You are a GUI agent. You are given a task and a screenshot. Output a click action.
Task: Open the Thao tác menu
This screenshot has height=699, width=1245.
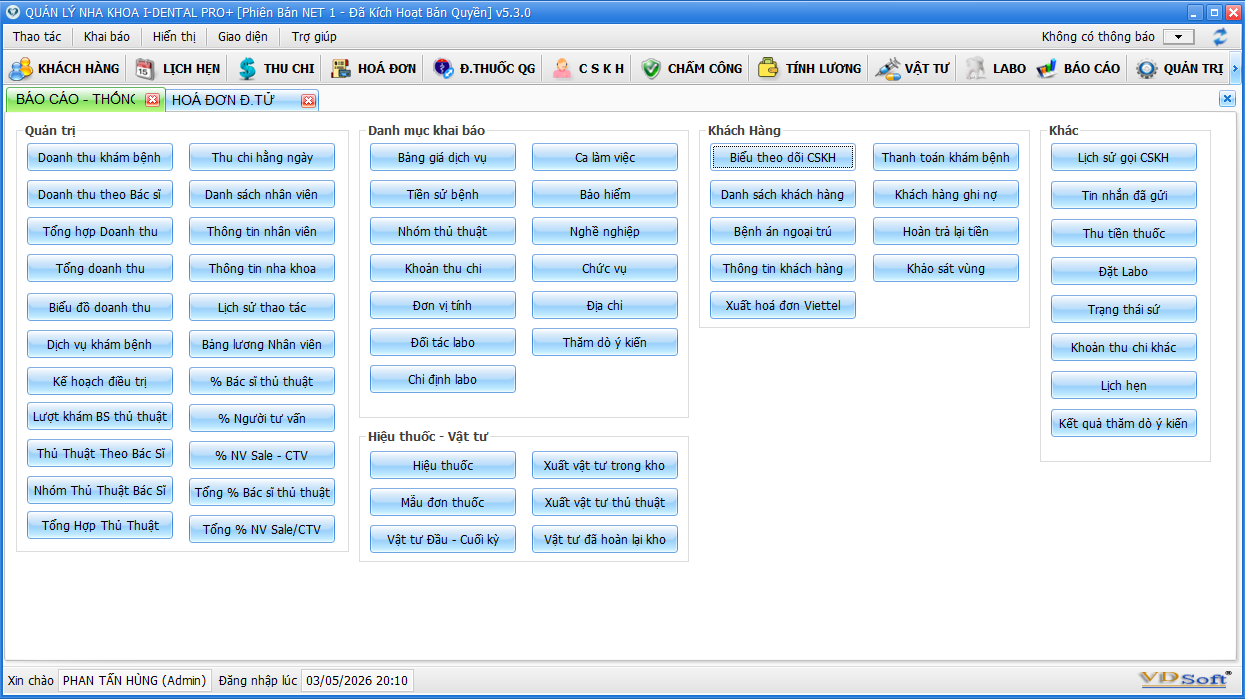click(x=37, y=37)
